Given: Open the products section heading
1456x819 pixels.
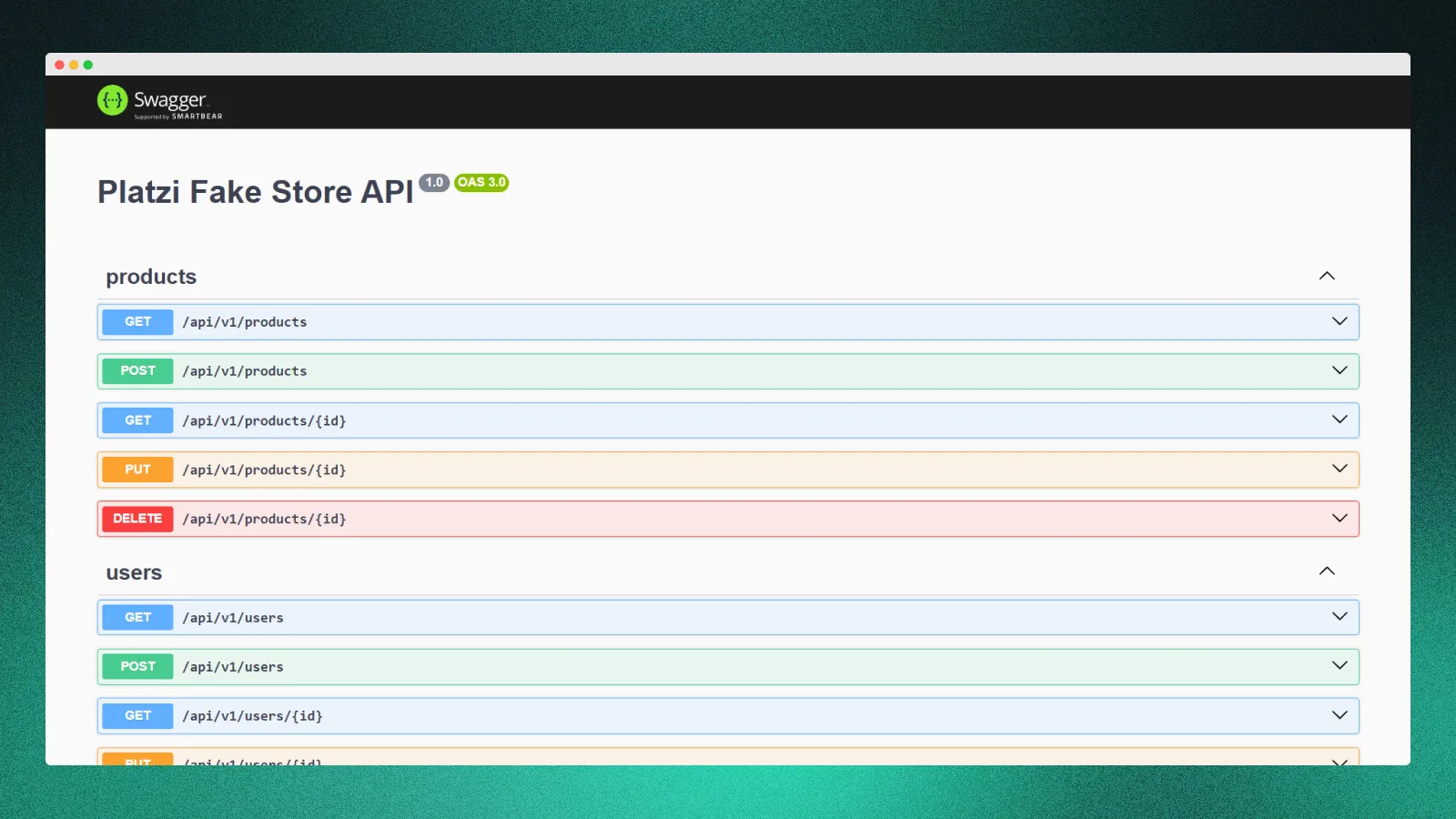Looking at the screenshot, I should (x=151, y=277).
